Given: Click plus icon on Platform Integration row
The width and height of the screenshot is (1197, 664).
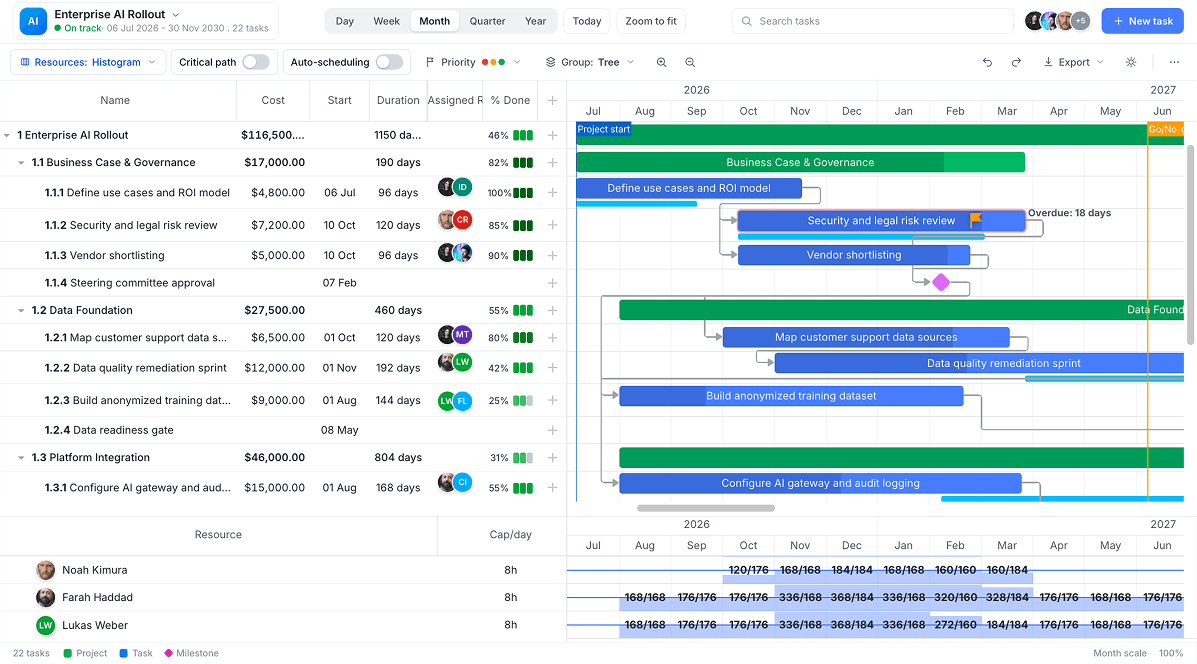Looking at the screenshot, I should click(552, 458).
